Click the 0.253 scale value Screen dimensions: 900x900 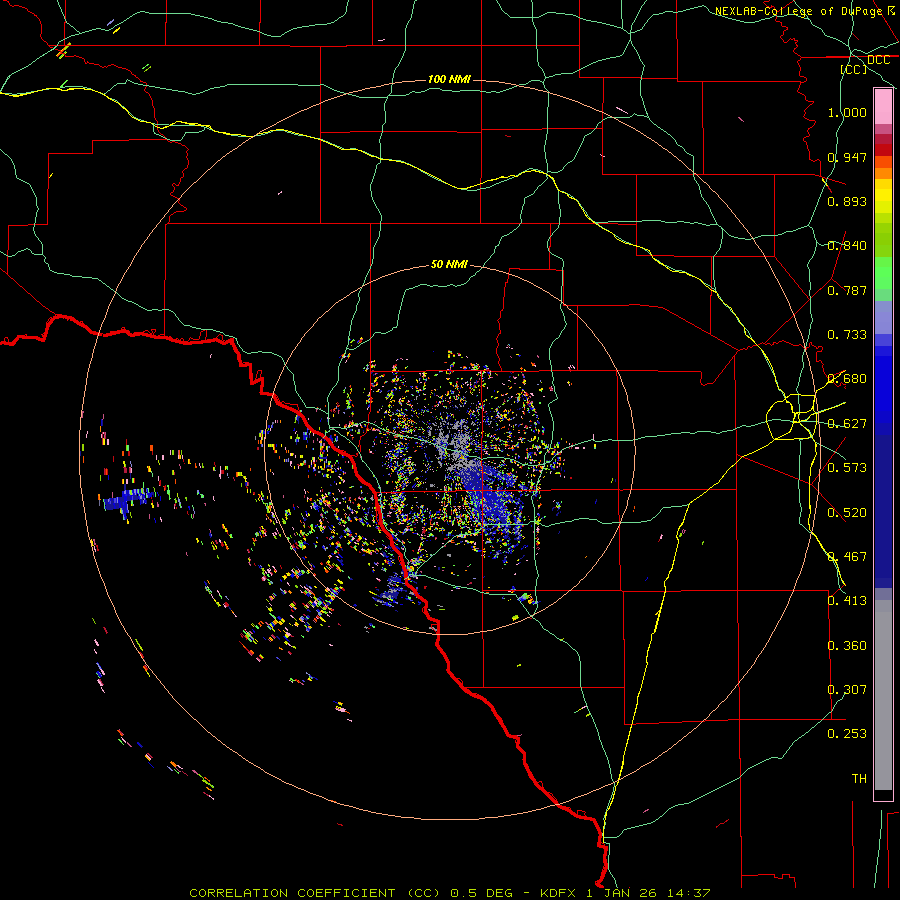click(847, 734)
